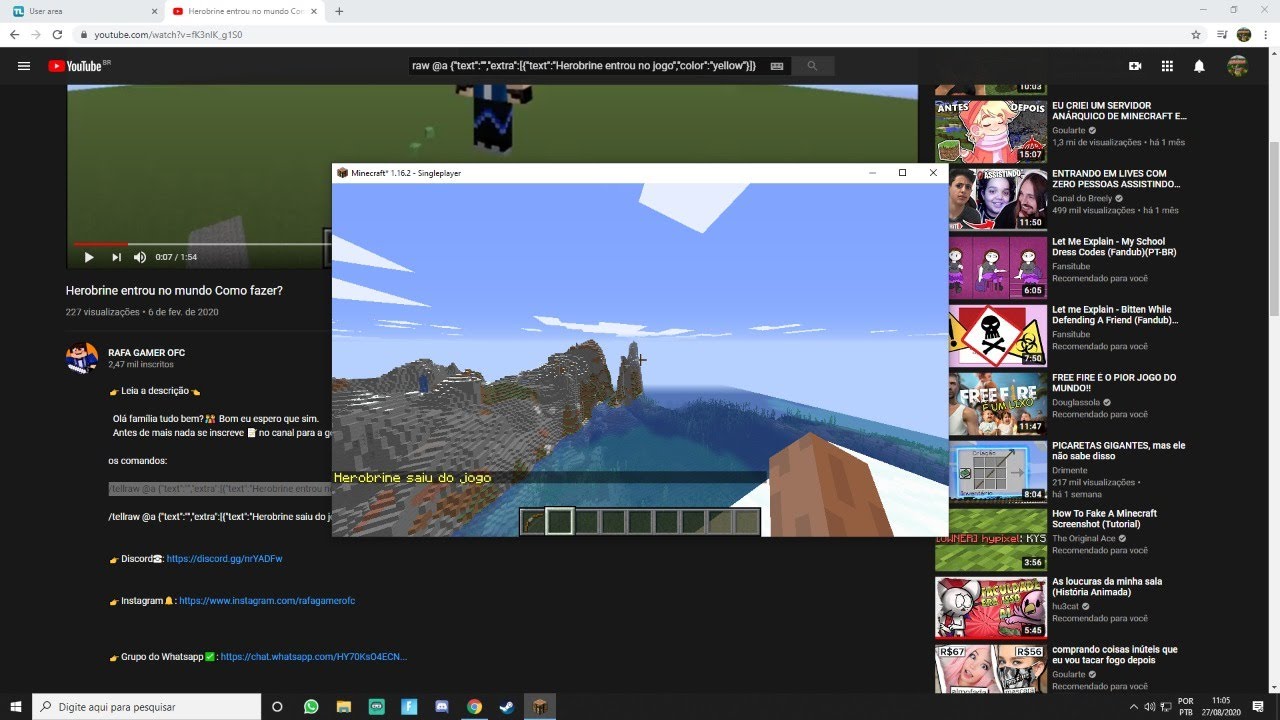1280x720 pixels.
Task: Open the Discord invite link
Action: [224, 559]
